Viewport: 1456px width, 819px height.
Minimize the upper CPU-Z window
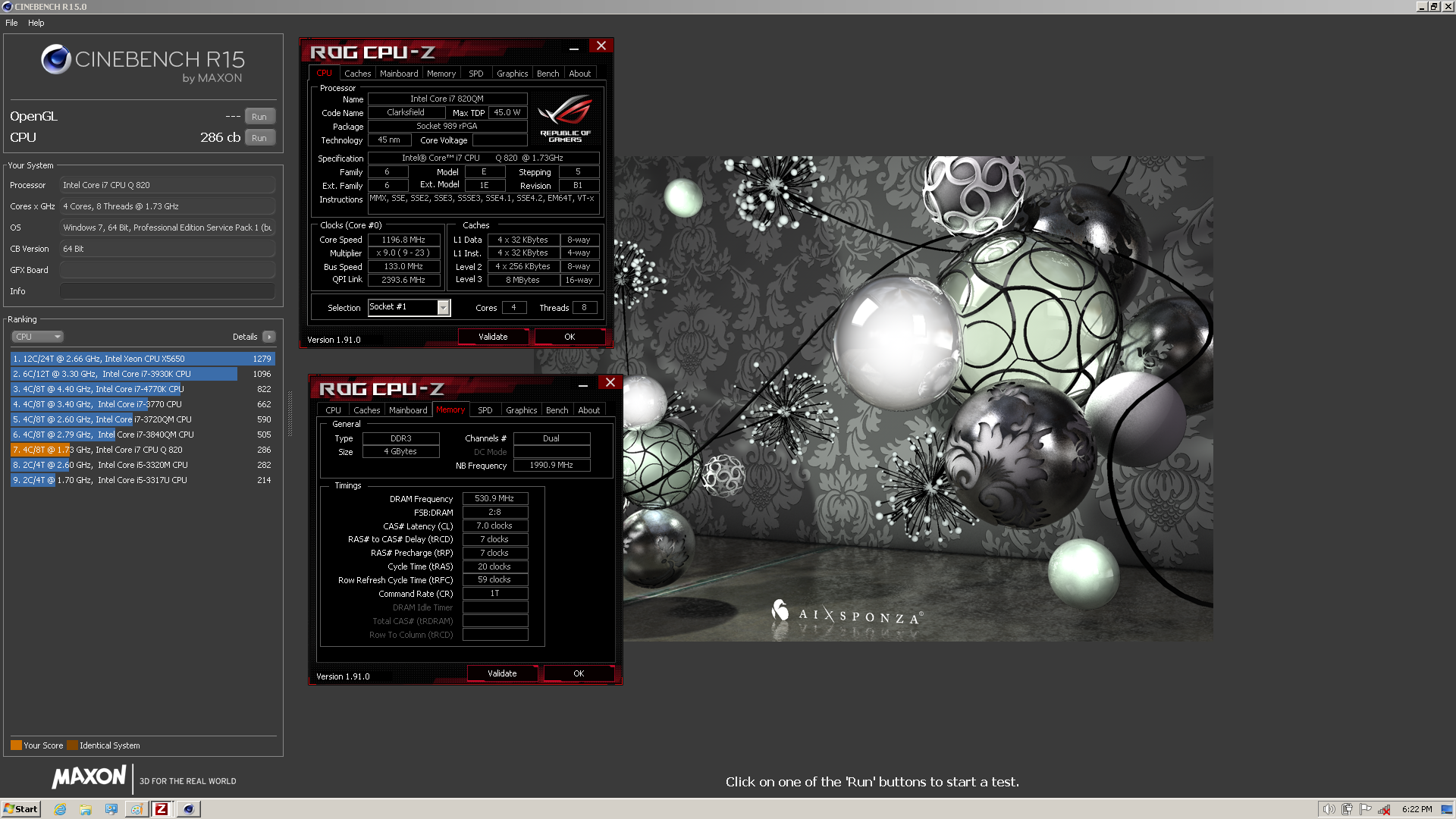point(574,49)
